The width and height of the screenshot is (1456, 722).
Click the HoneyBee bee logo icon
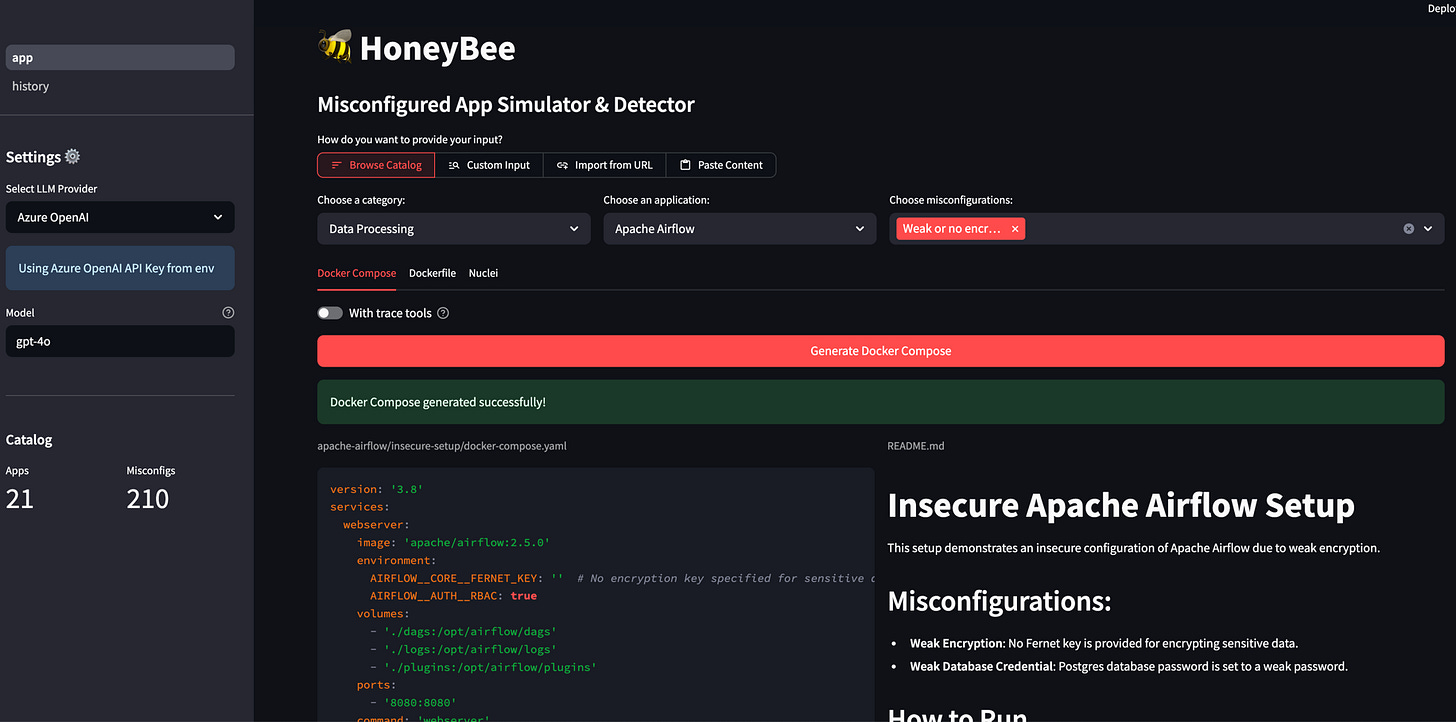coord(334,46)
